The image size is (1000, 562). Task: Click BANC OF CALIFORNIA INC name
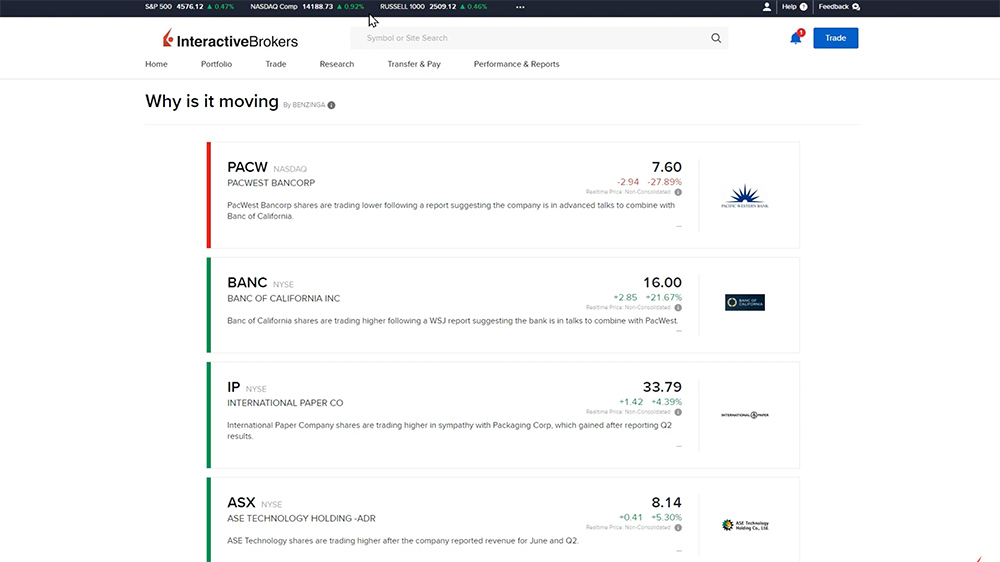[x=284, y=299]
